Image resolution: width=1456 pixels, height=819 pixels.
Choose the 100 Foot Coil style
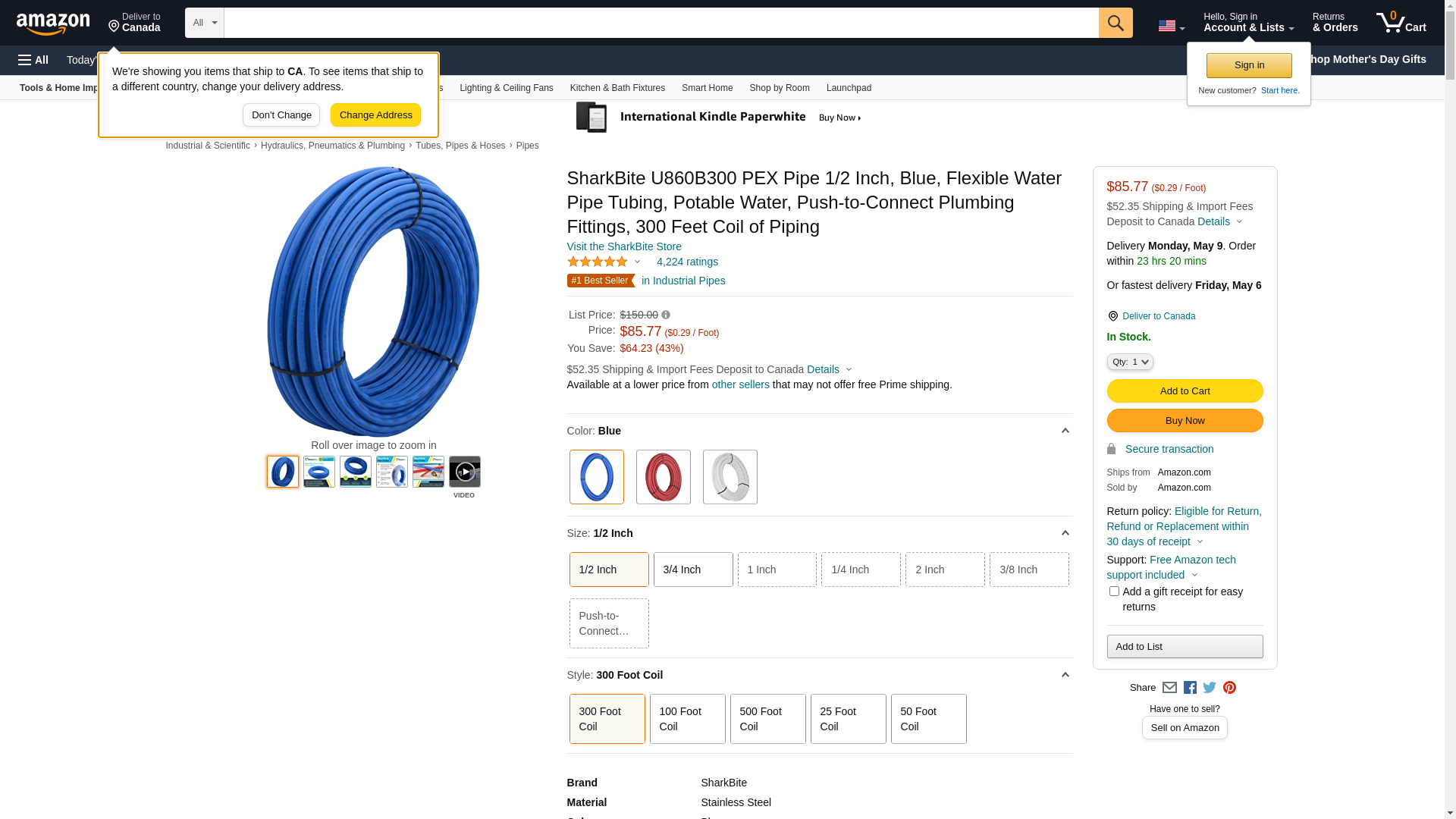[687, 719]
